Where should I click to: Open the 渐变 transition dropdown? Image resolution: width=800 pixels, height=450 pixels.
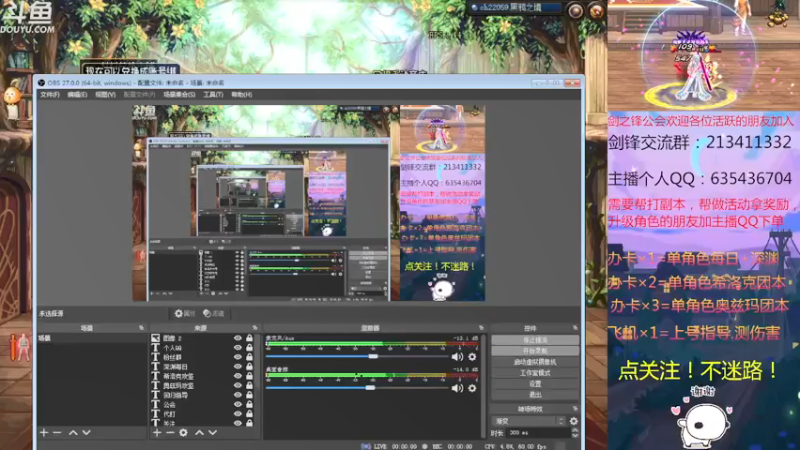pos(529,421)
